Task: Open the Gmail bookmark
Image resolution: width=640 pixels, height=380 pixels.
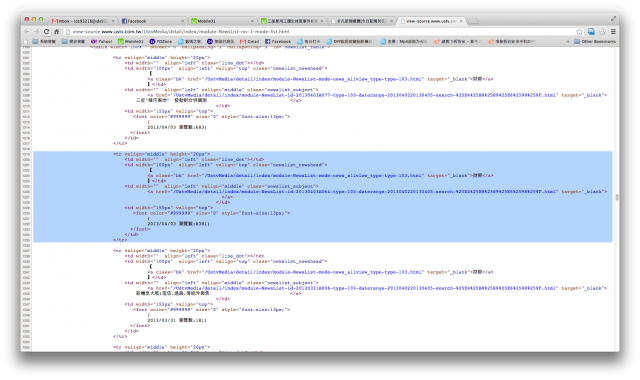Action: (249, 41)
